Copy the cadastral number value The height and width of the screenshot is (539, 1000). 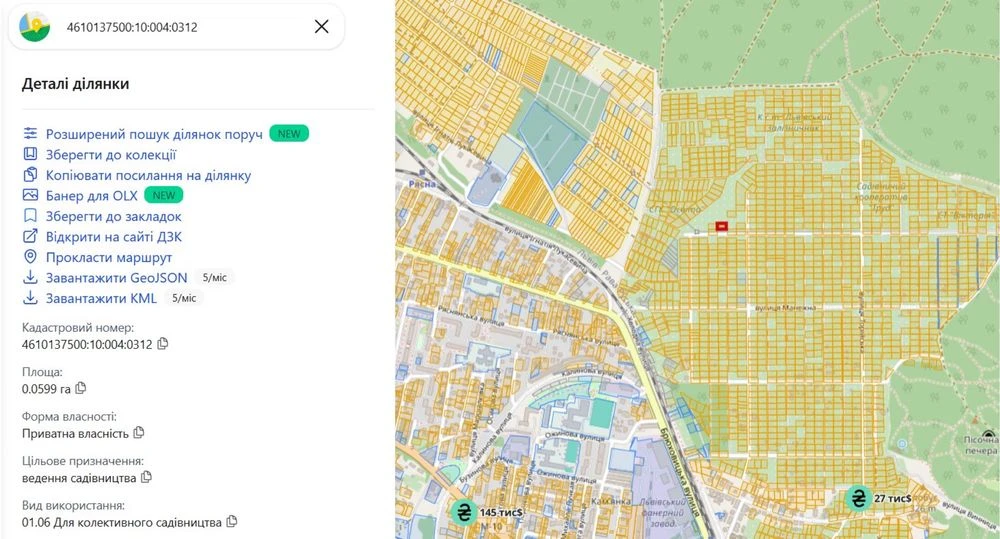pos(163,343)
